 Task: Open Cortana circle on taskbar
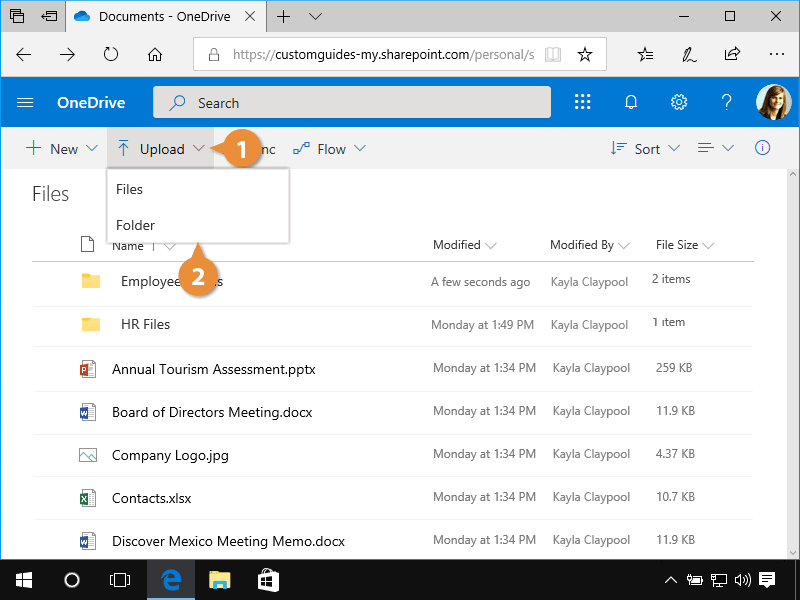72,580
